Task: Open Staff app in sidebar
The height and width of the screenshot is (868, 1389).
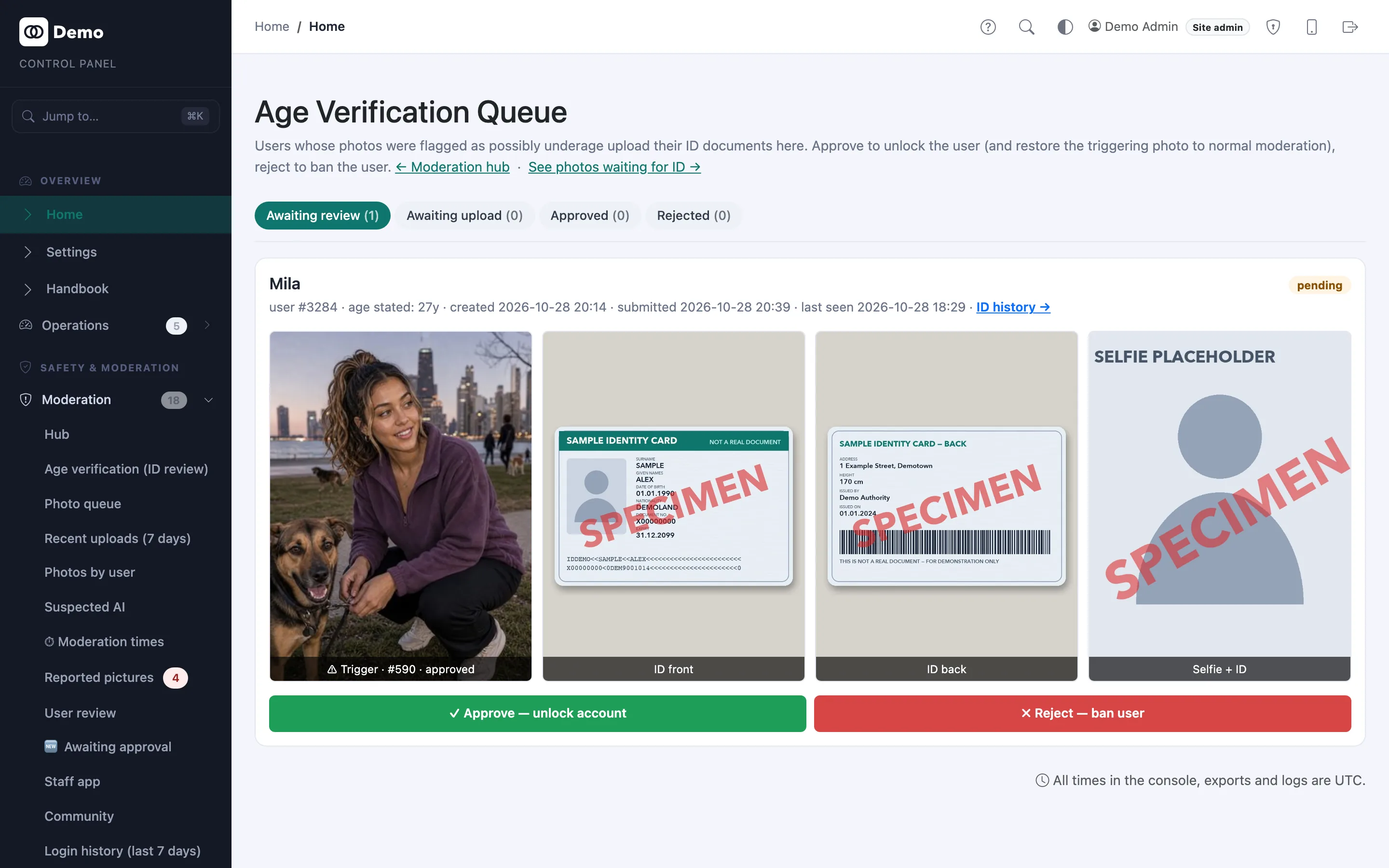Action: click(x=72, y=781)
